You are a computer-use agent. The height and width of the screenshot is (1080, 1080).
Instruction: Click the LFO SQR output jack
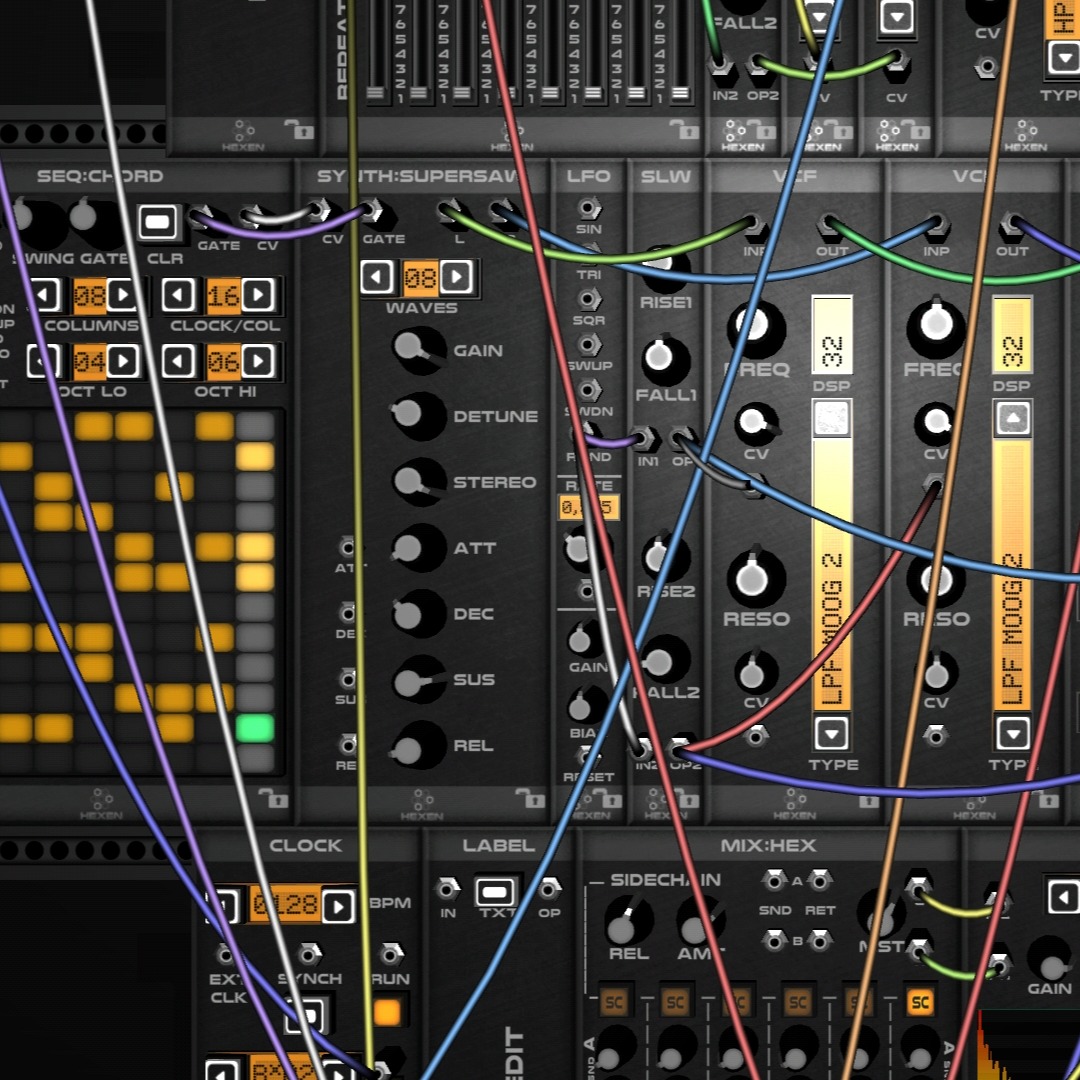[x=588, y=299]
